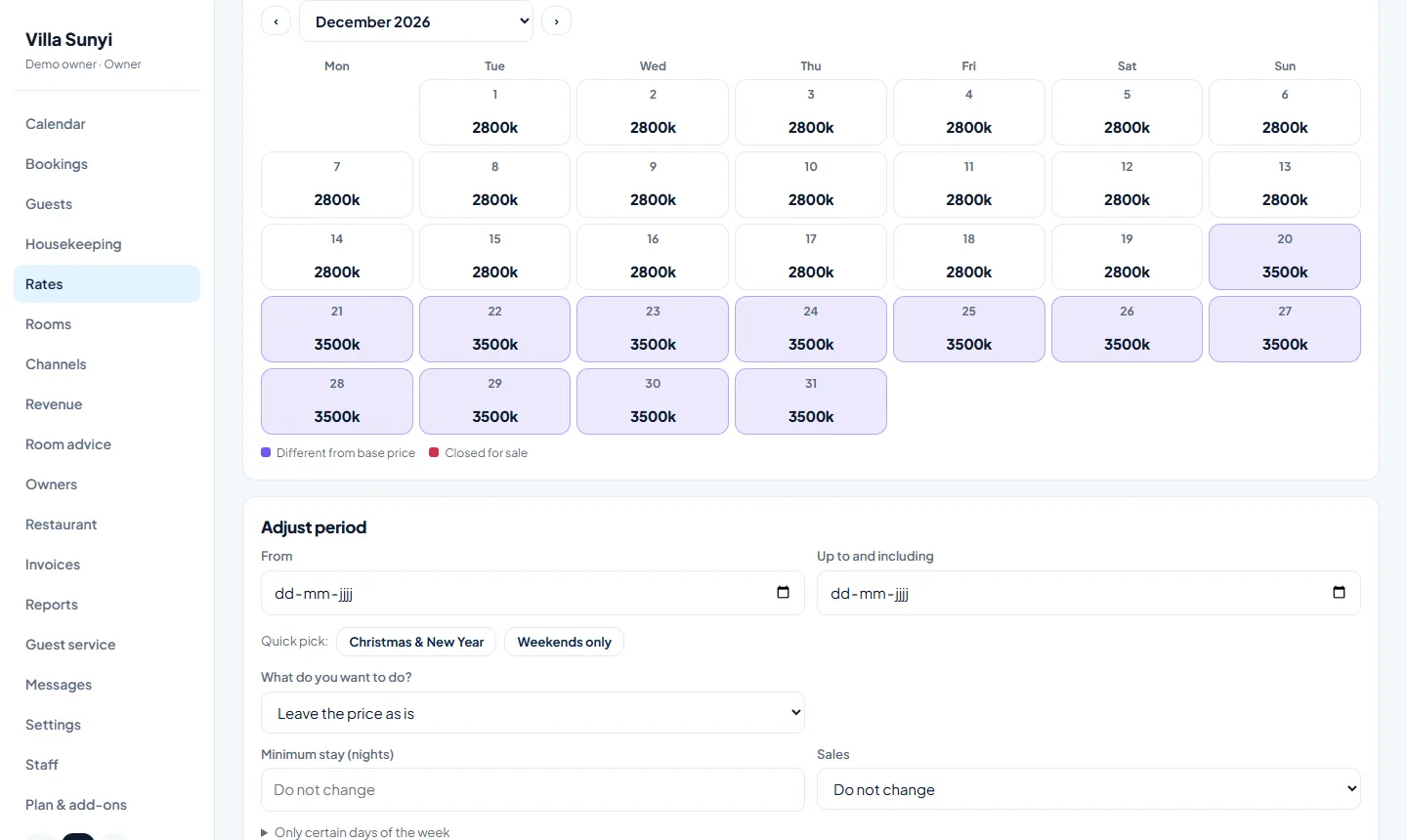
Task: Open the Restaurant page
Action: click(107, 525)
